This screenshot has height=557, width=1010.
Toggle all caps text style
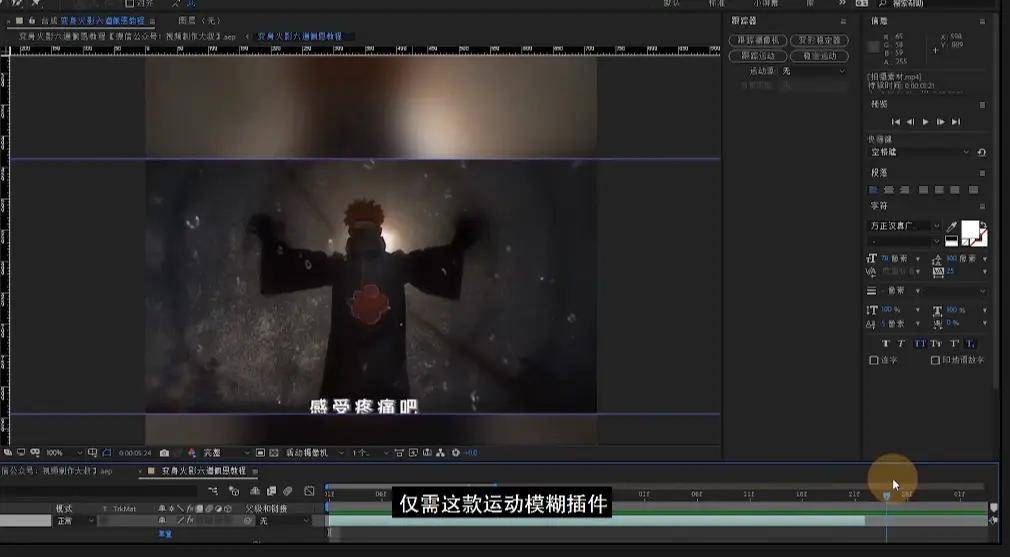pyautogui.click(x=920, y=344)
